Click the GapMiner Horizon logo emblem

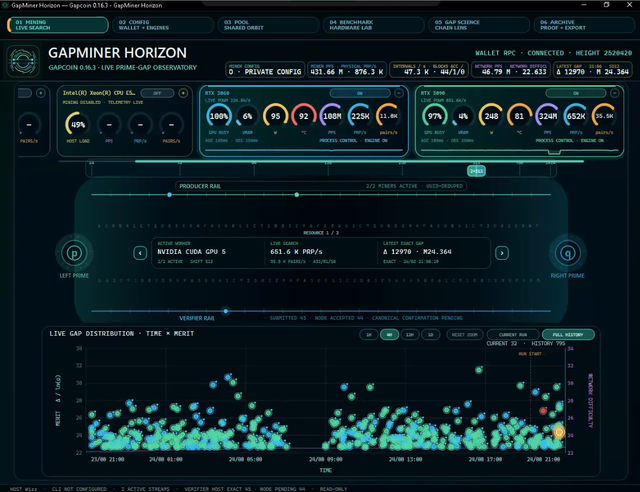click(23, 61)
